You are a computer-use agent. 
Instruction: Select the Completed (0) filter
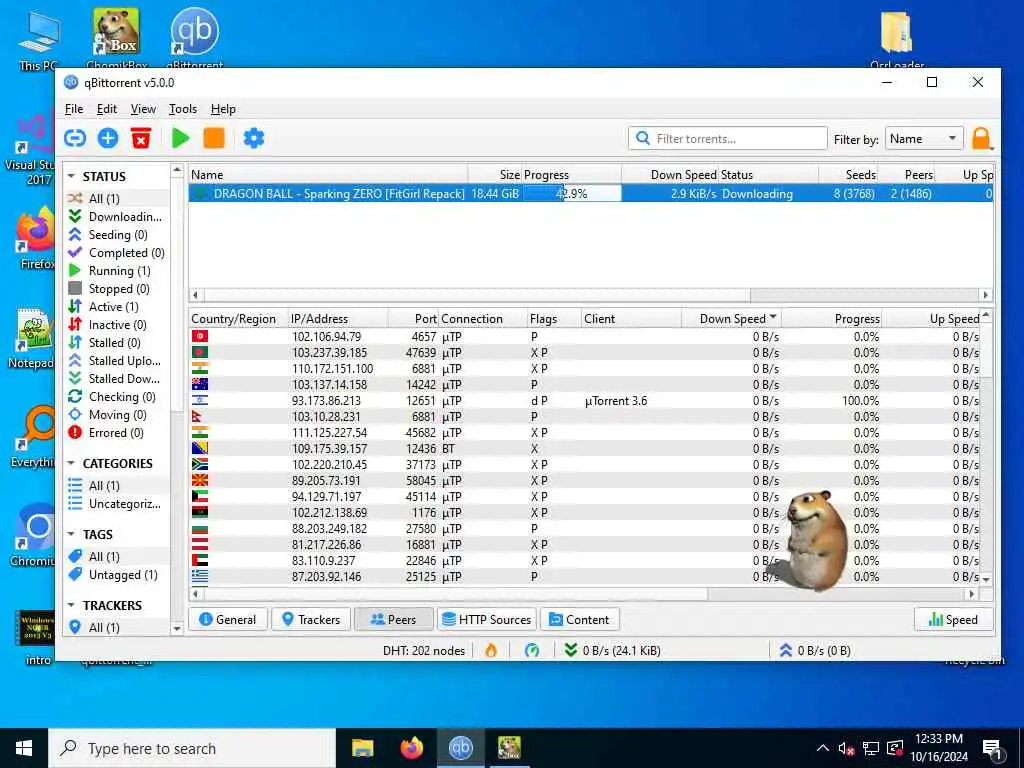click(x=116, y=253)
